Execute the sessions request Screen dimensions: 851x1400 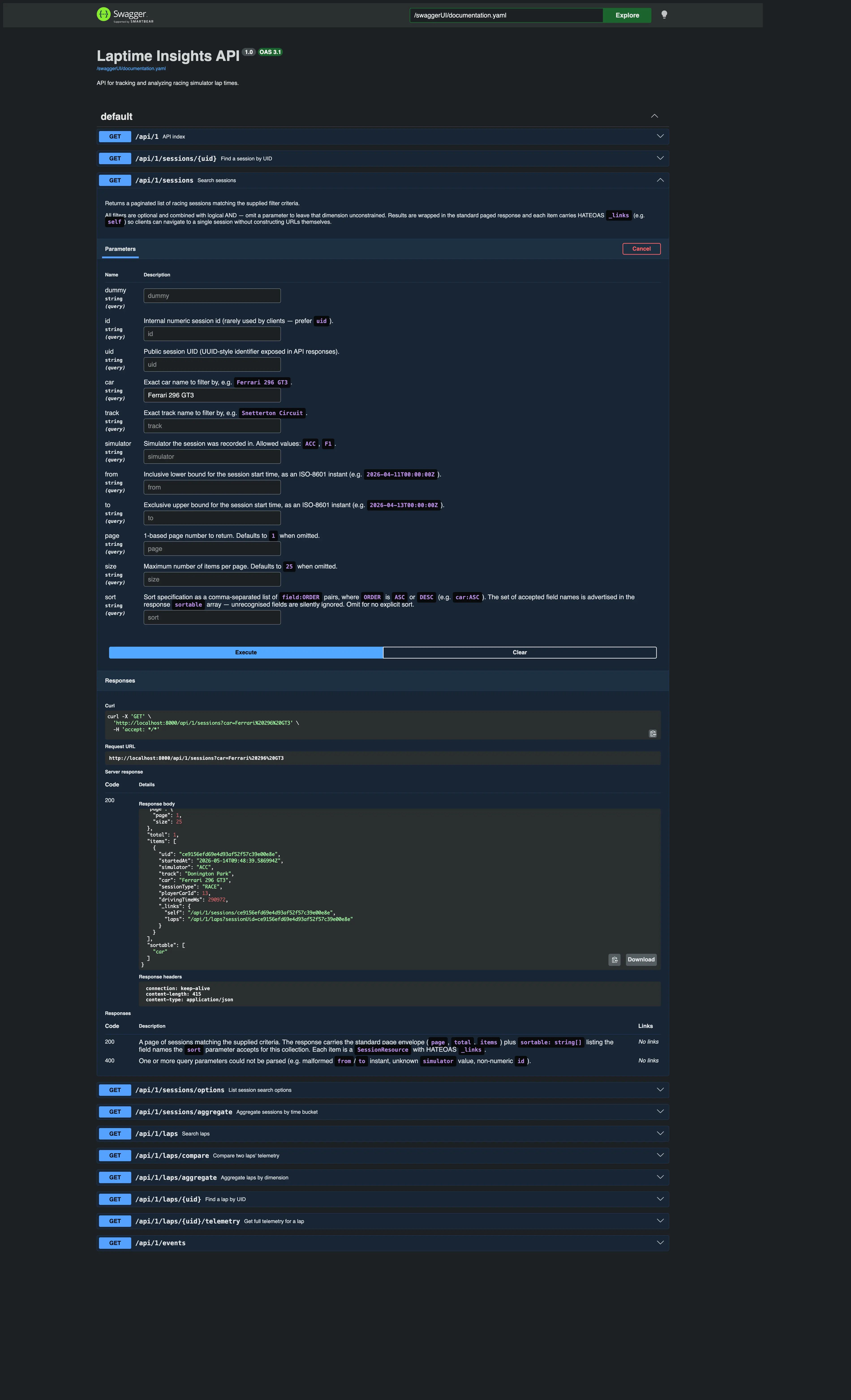pyautogui.click(x=246, y=652)
